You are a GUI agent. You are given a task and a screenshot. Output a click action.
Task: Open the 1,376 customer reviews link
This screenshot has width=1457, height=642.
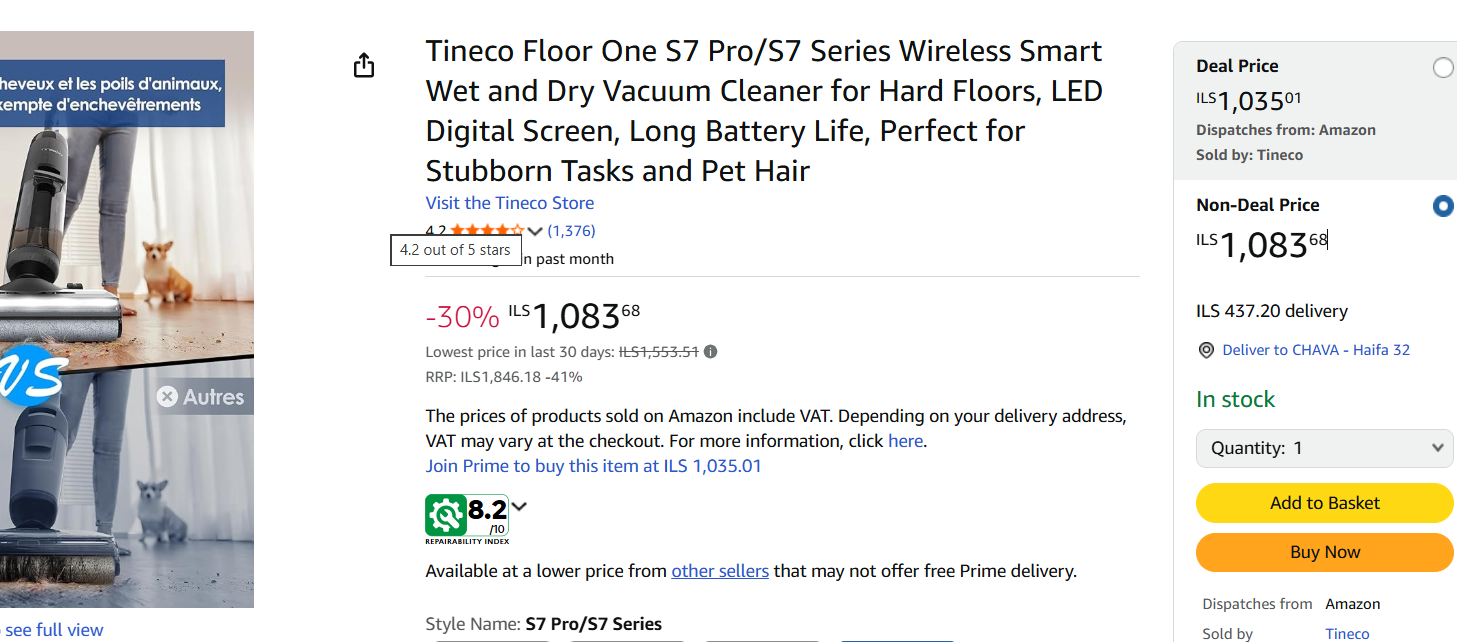571,231
